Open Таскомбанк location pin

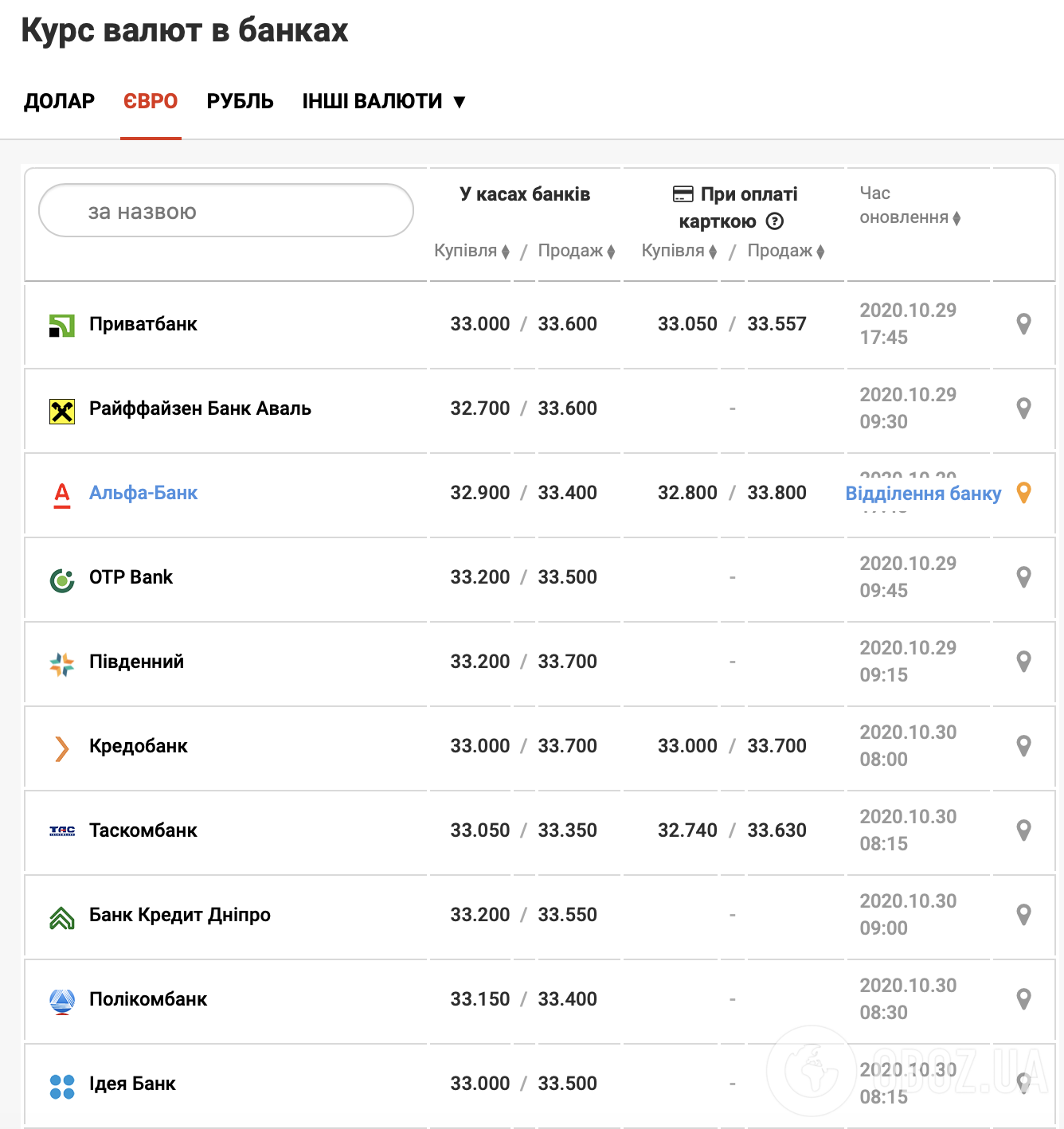tap(1024, 830)
